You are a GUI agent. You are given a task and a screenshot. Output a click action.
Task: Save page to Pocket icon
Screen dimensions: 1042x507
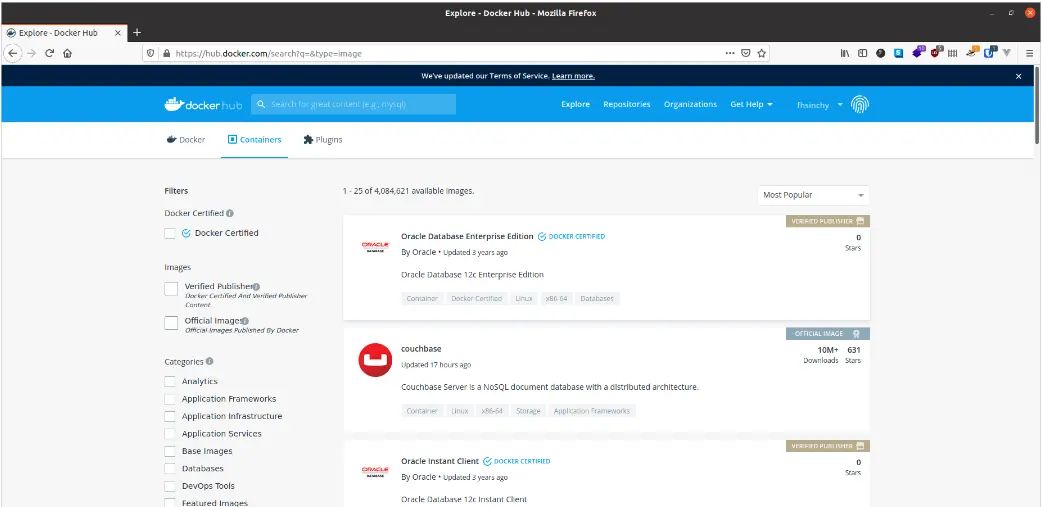click(746, 53)
